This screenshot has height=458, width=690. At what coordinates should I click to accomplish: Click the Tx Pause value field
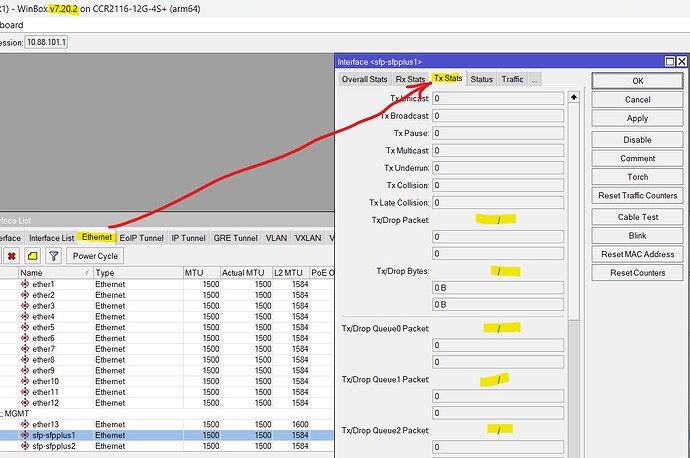click(x=498, y=133)
